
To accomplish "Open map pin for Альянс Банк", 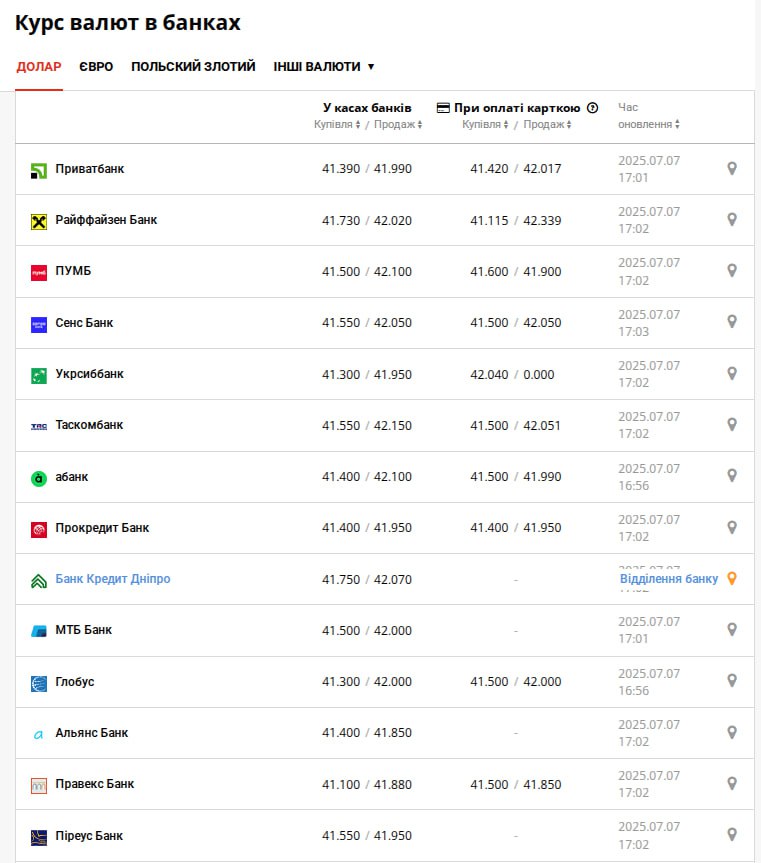I will [x=732, y=732].
